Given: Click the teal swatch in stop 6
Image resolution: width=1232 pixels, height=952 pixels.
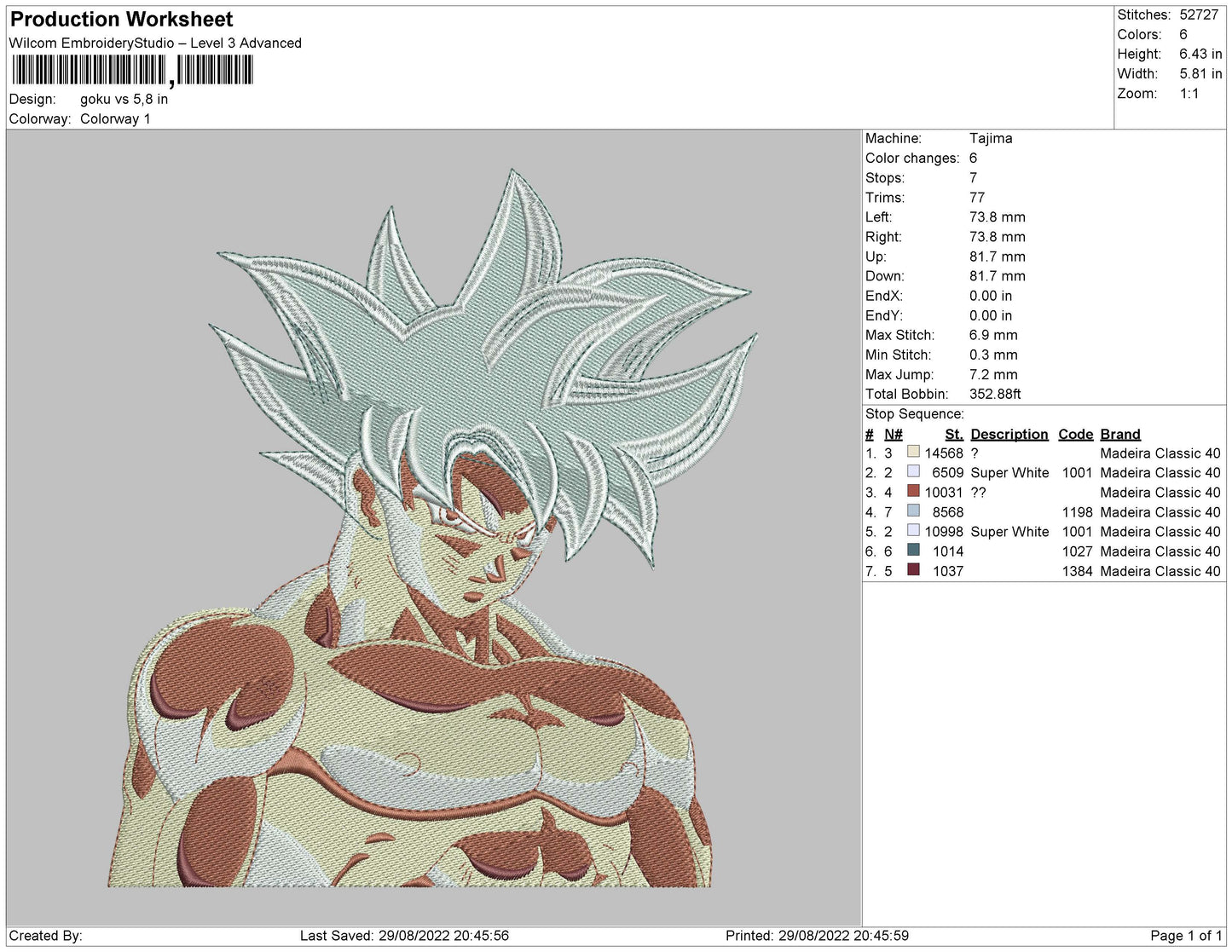Looking at the screenshot, I should click(914, 550).
